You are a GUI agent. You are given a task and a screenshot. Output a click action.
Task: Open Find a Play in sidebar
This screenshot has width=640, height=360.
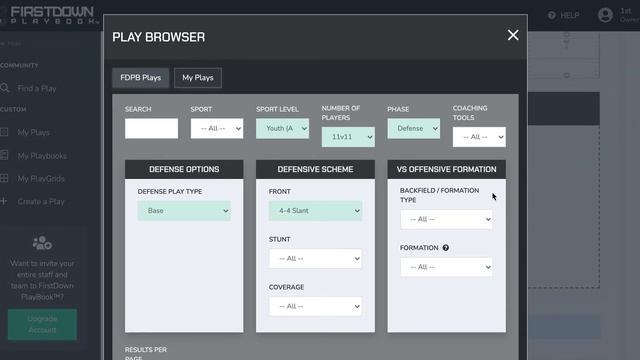(37, 89)
